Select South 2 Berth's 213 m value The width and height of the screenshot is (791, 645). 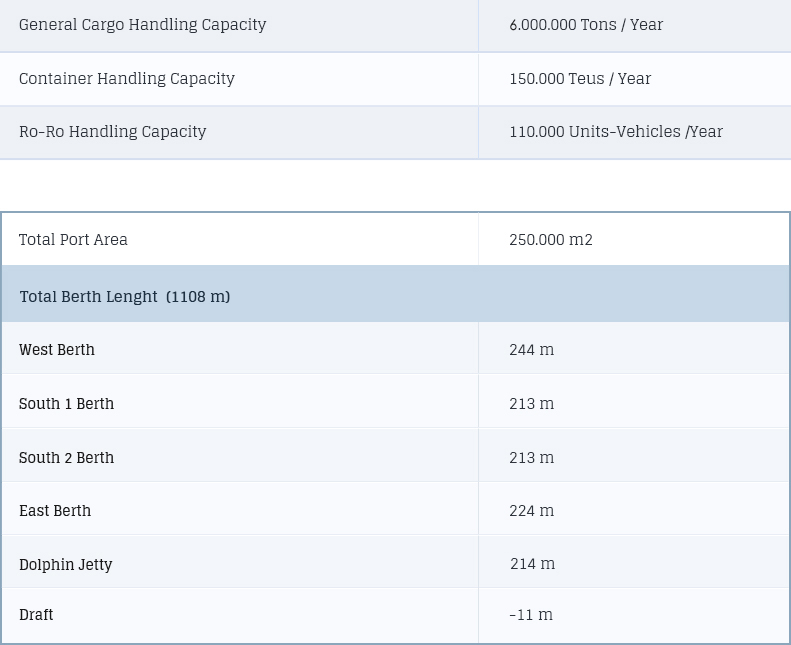pos(532,457)
